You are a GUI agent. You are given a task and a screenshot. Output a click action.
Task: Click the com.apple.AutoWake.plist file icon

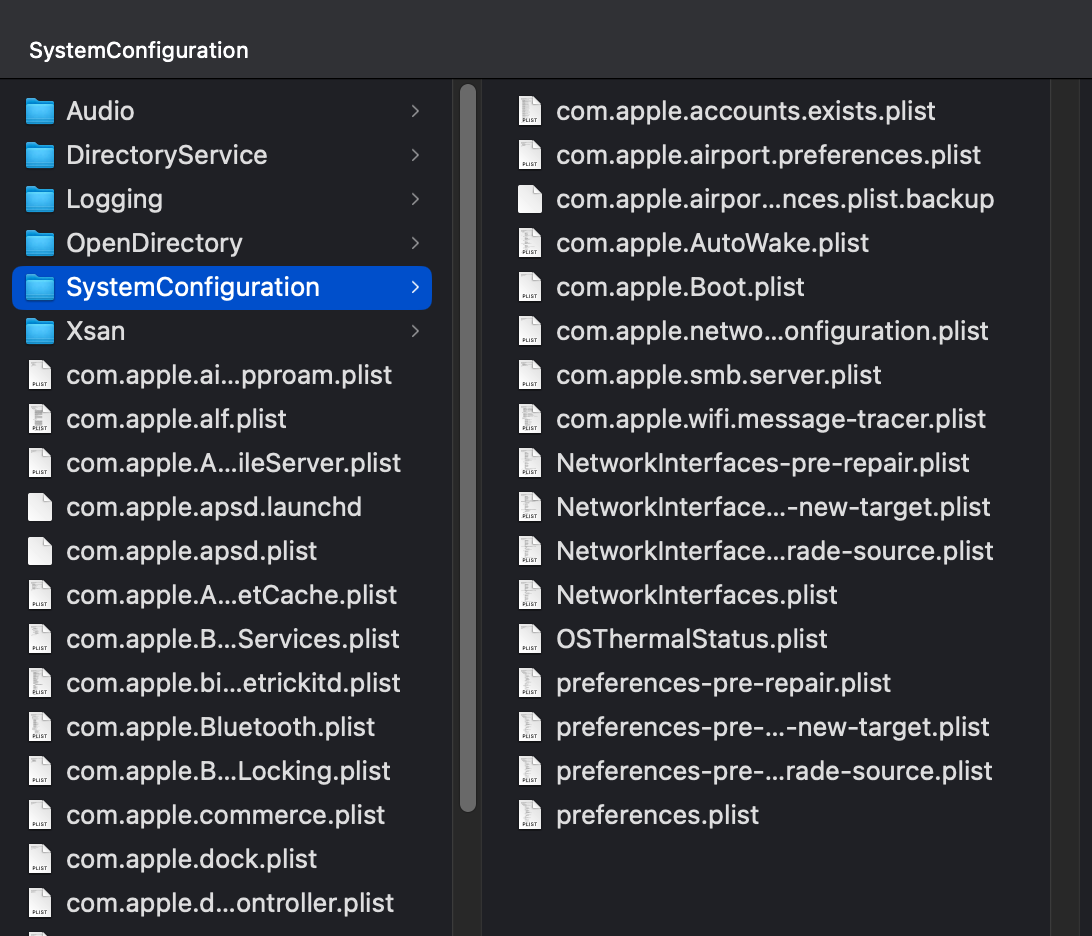click(x=530, y=243)
